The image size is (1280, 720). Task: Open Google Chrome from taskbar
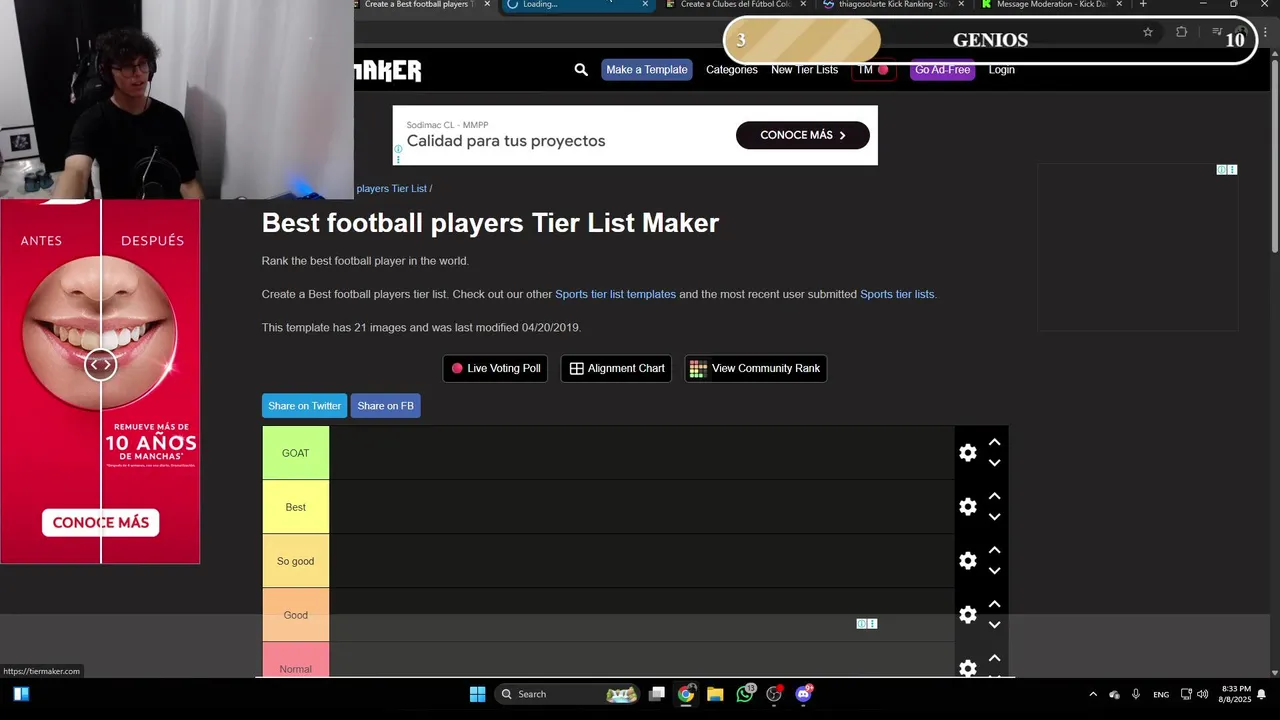pyautogui.click(x=686, y=694)
